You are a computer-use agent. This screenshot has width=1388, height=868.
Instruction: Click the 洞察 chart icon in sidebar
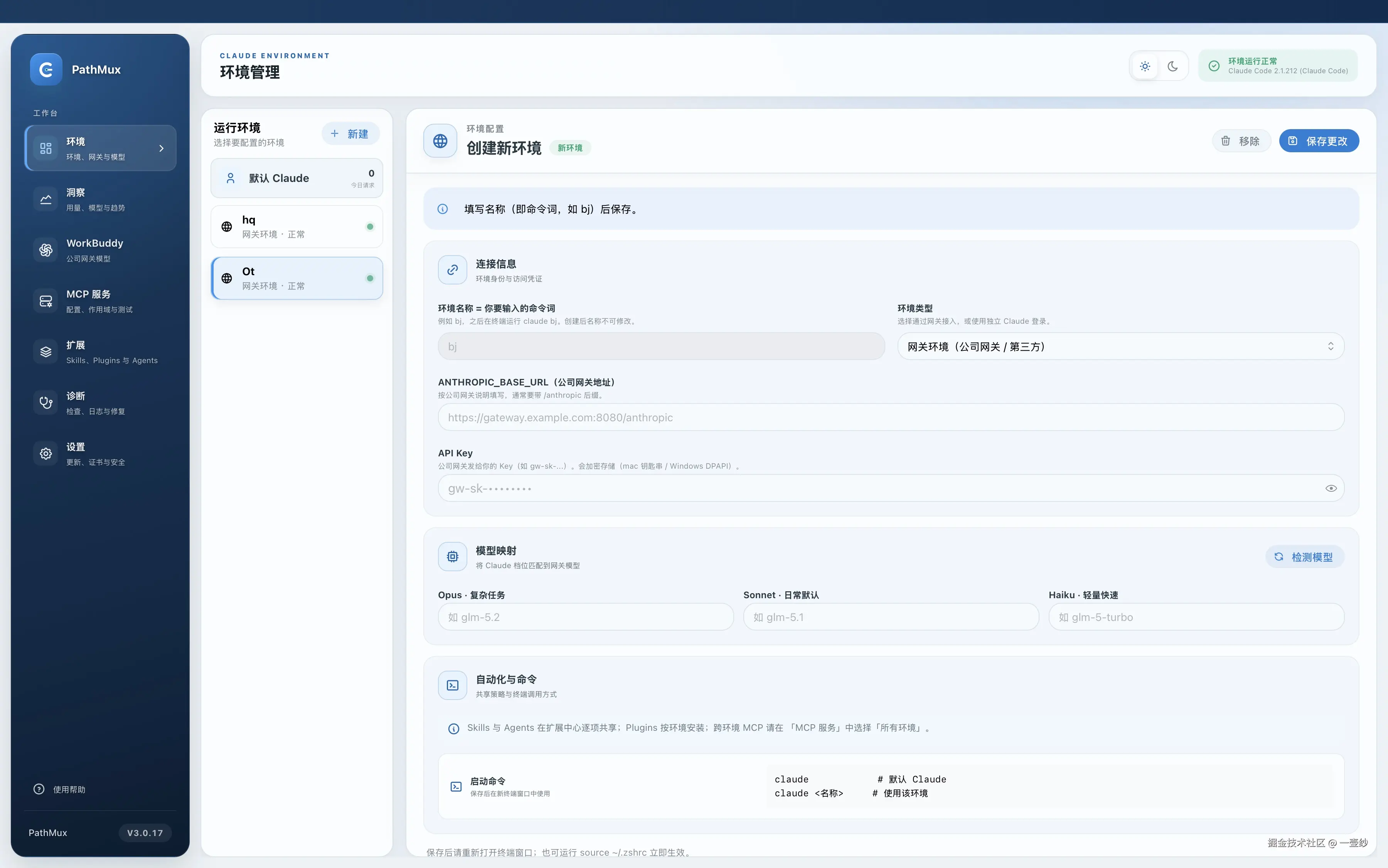(x=46, y=199)
